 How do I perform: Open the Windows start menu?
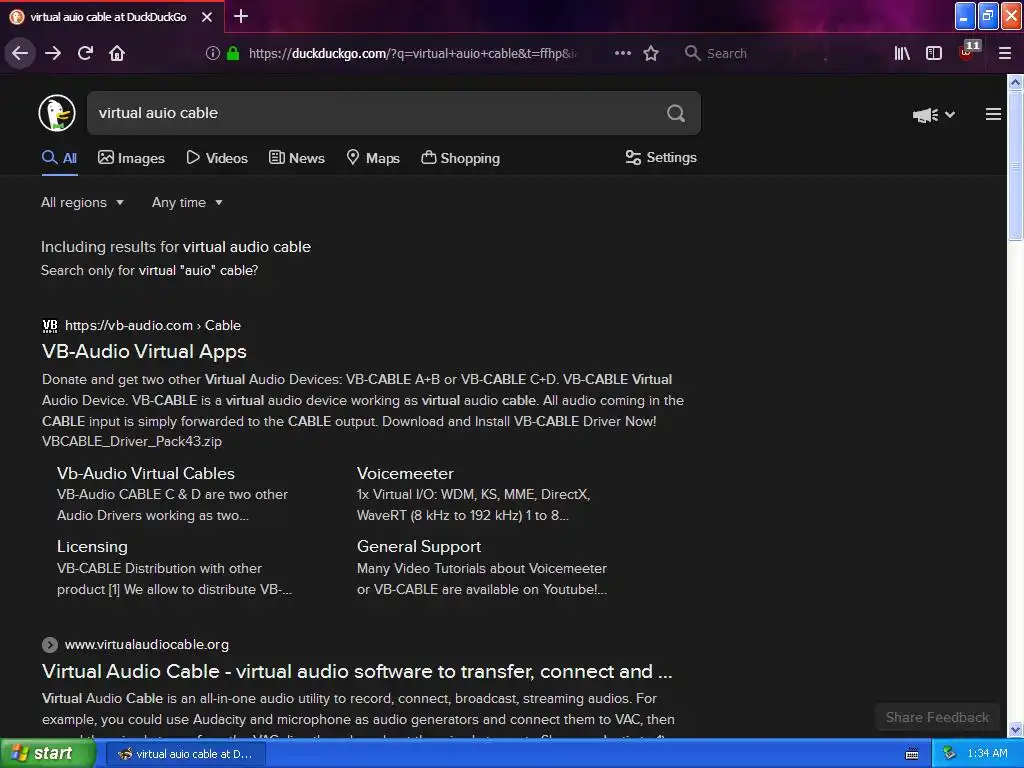46,754
